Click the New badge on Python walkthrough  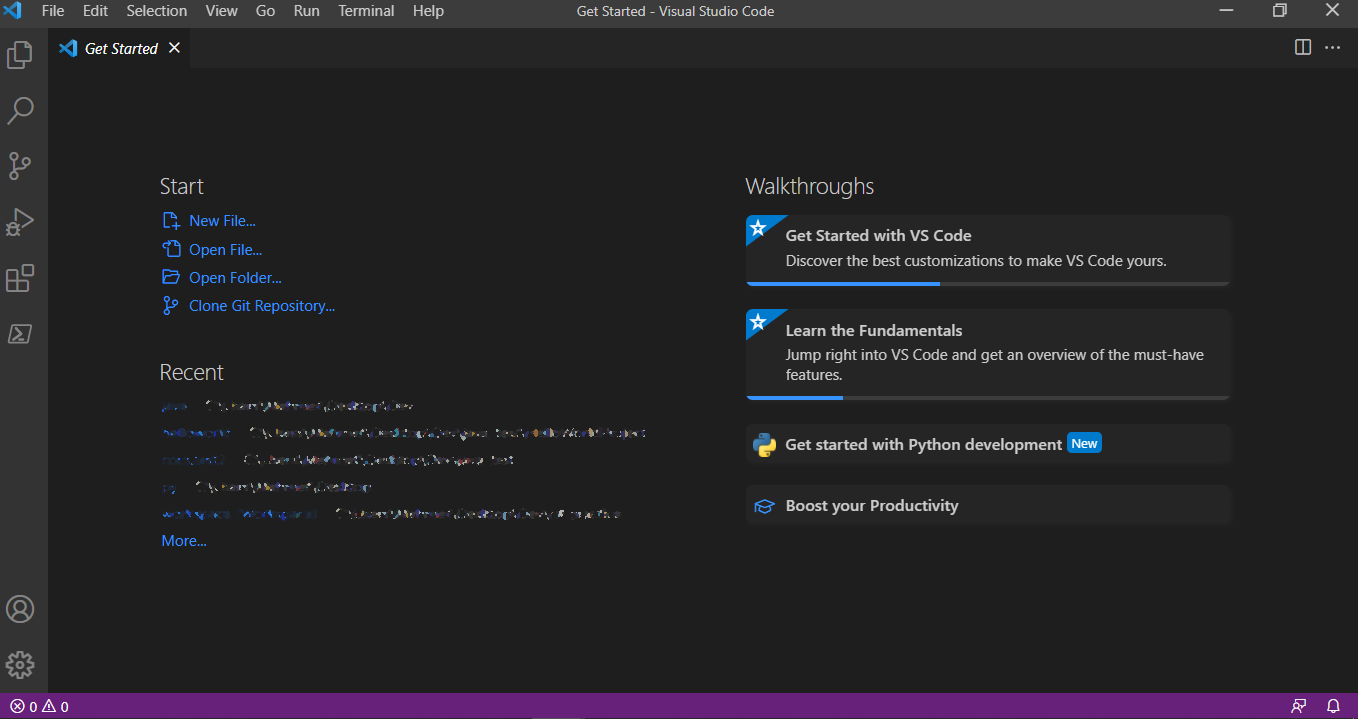(x=1084, y=443)
